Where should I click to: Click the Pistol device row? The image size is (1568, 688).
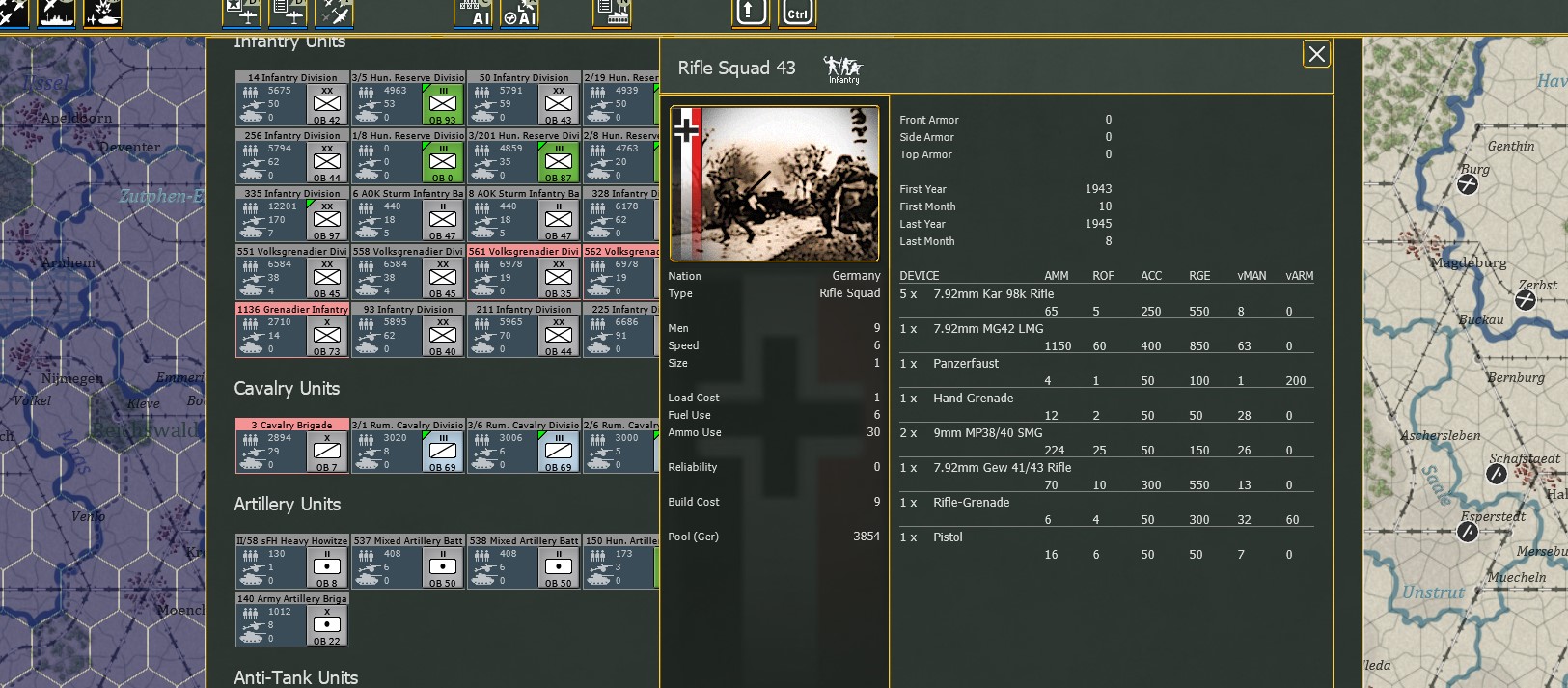(1107, 545)
